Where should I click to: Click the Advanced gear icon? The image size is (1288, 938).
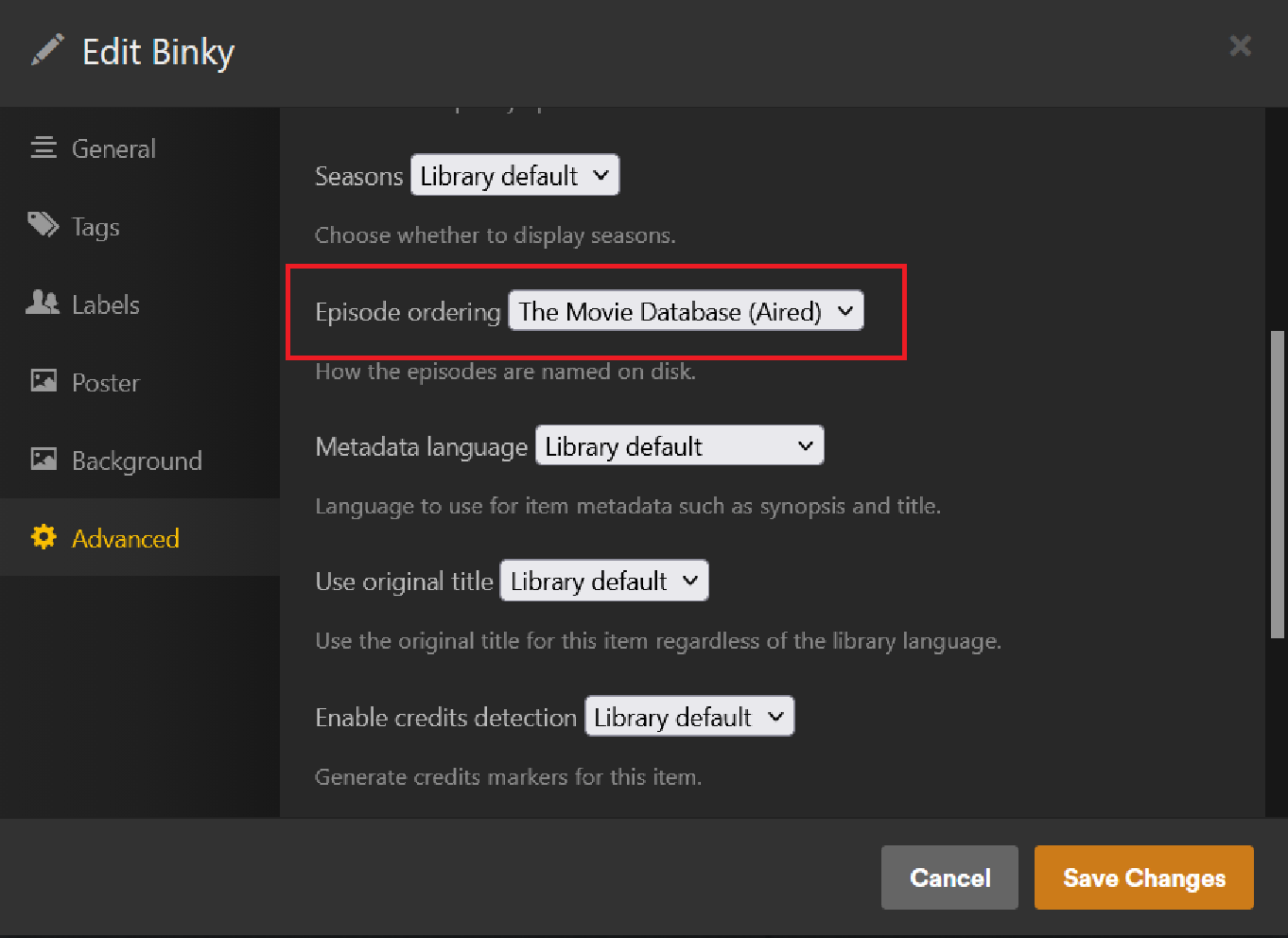coord(44,537)
